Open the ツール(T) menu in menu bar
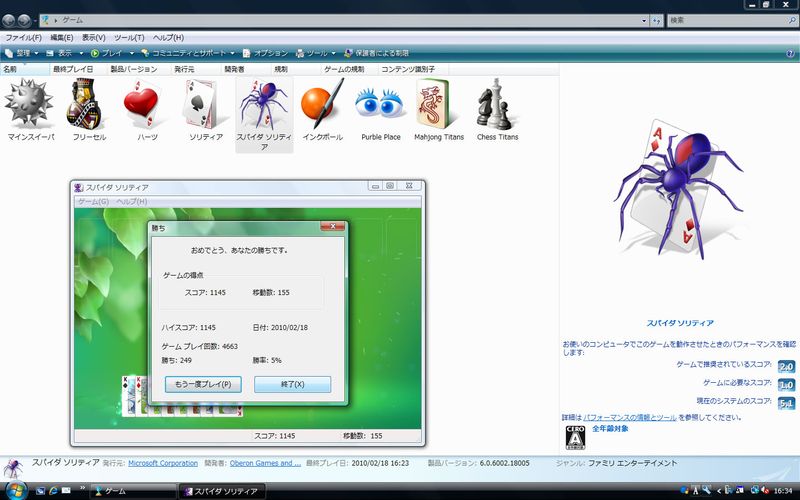This screenshot has height=500, width=800. (129, 38)
